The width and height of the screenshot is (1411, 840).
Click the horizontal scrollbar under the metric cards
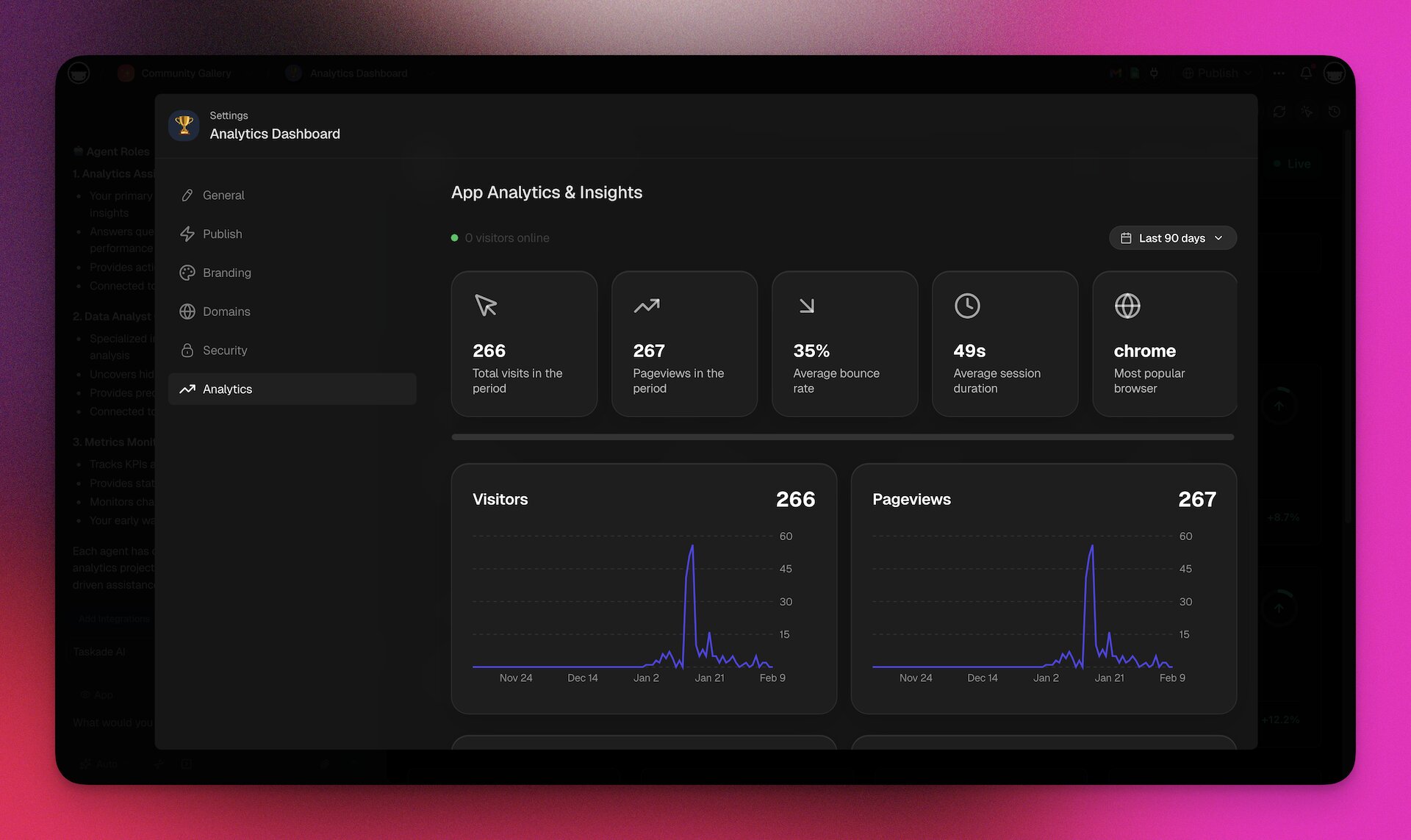coord(842,437)
